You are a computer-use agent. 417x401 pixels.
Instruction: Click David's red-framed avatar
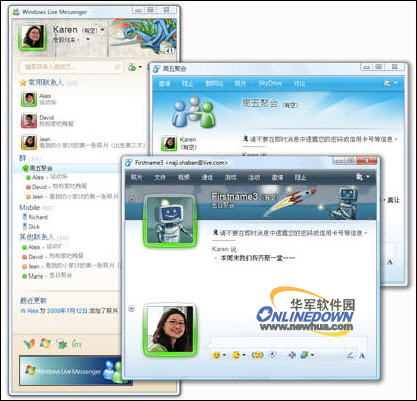click(x=29, y=121)
